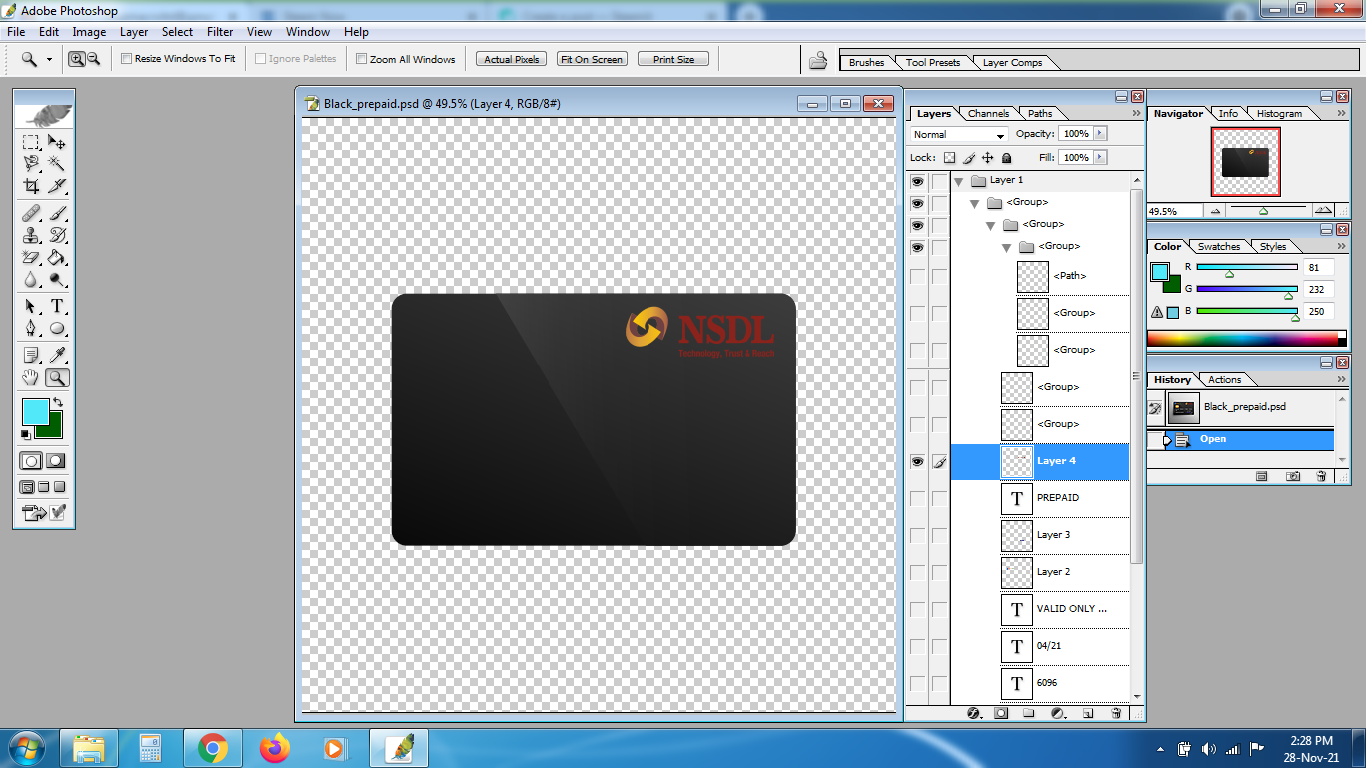This screenshot has height=768, width=1366.
Task: Select the Paint Bucket tool
Action: [x=57, y=258]
